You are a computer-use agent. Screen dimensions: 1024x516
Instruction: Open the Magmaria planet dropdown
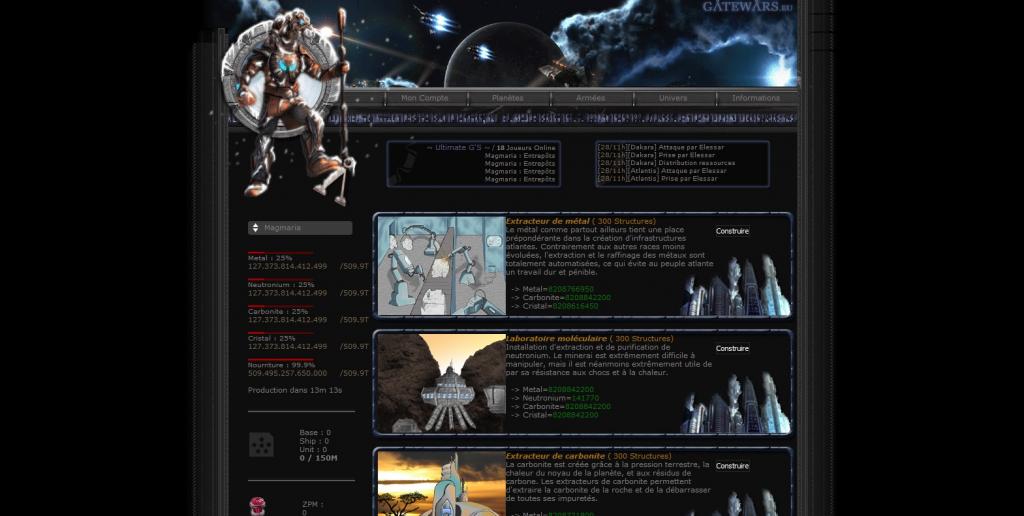[x=300, y=228]
